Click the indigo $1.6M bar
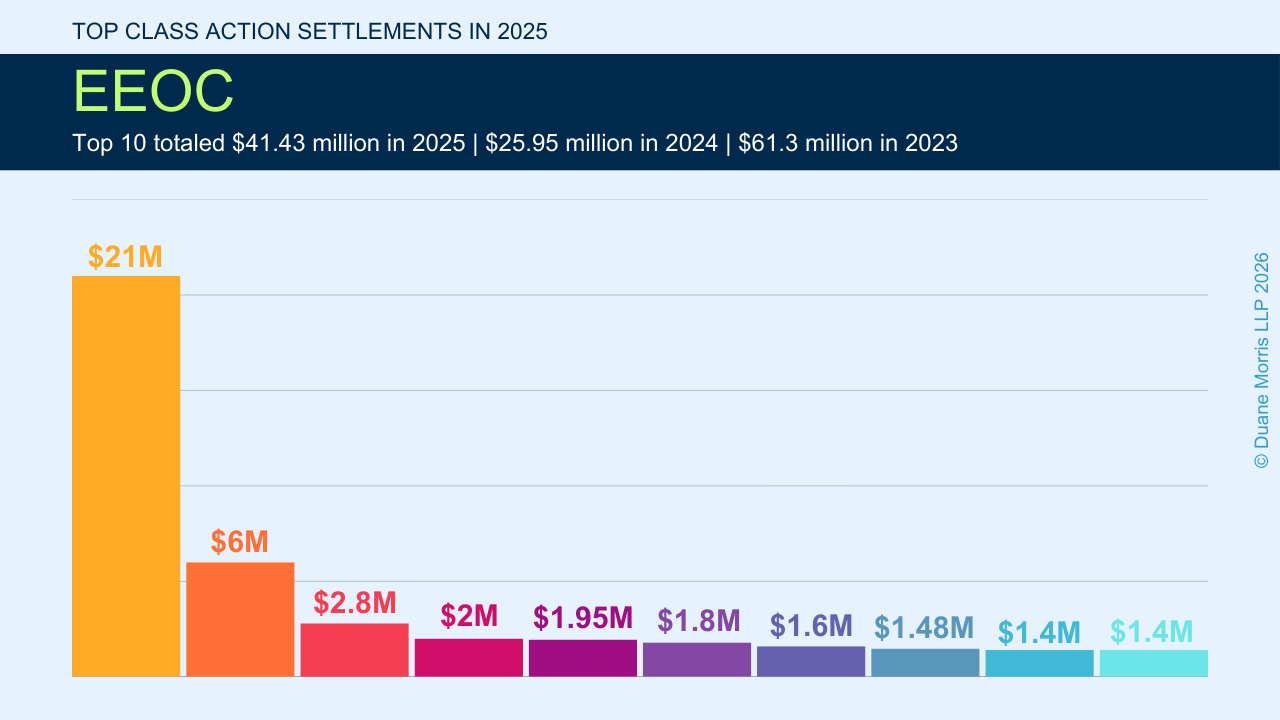This screenshot has height=720, width=1280. pyautogui.click(x=810, y=661)
